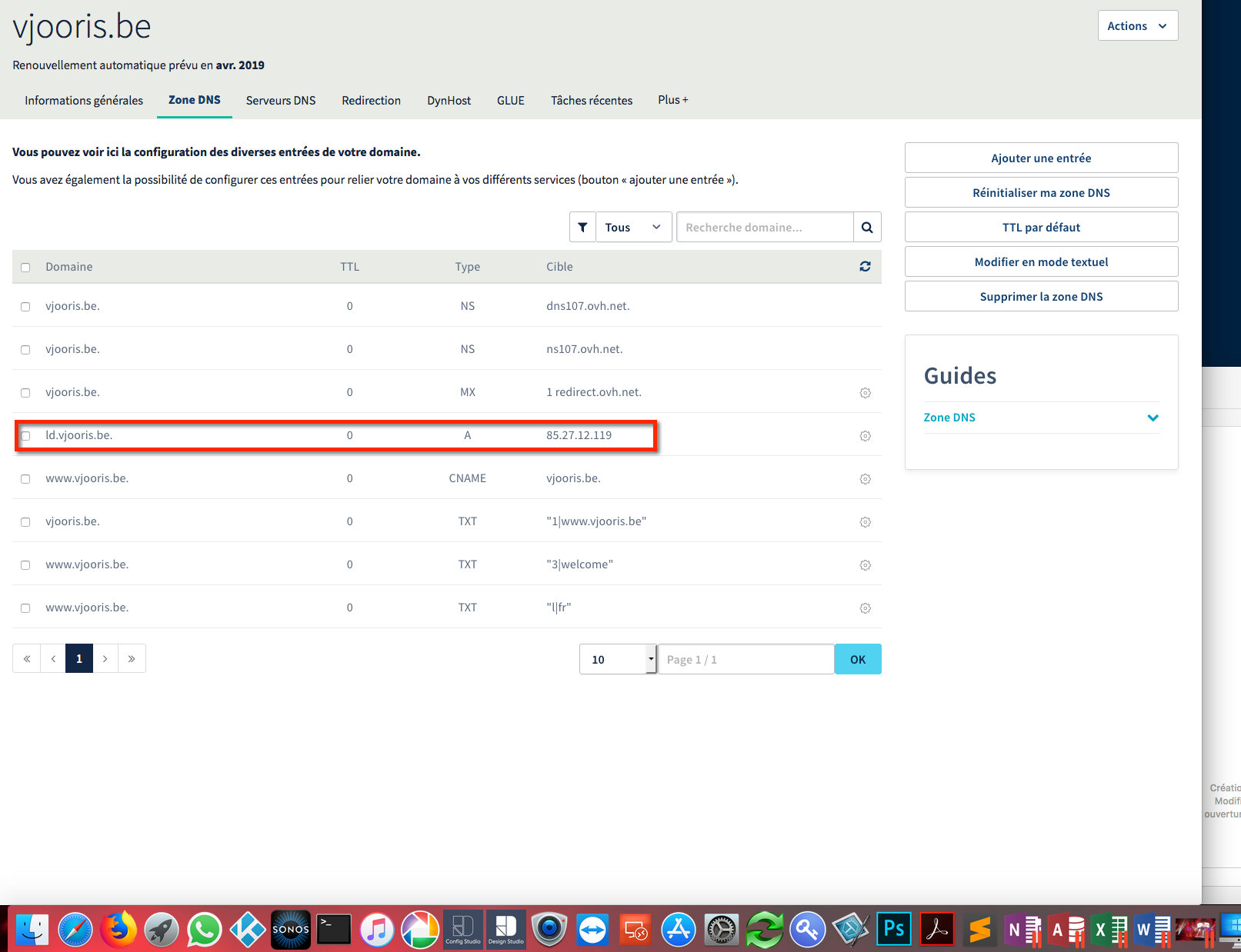Switch to the GLUE tab
The height and width of the screenshot is (952, 1241).
(511, 100)
